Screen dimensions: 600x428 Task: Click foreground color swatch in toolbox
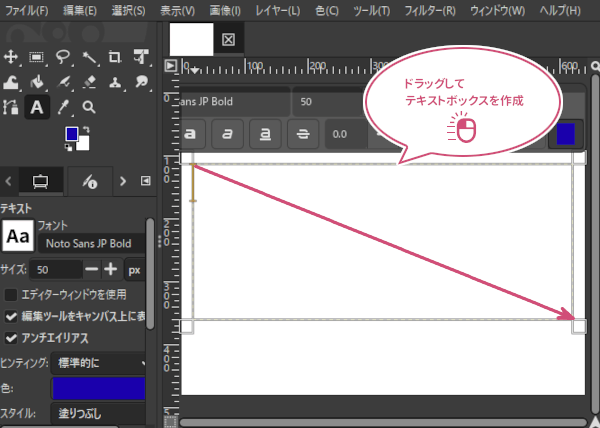[x=72, y=134]
